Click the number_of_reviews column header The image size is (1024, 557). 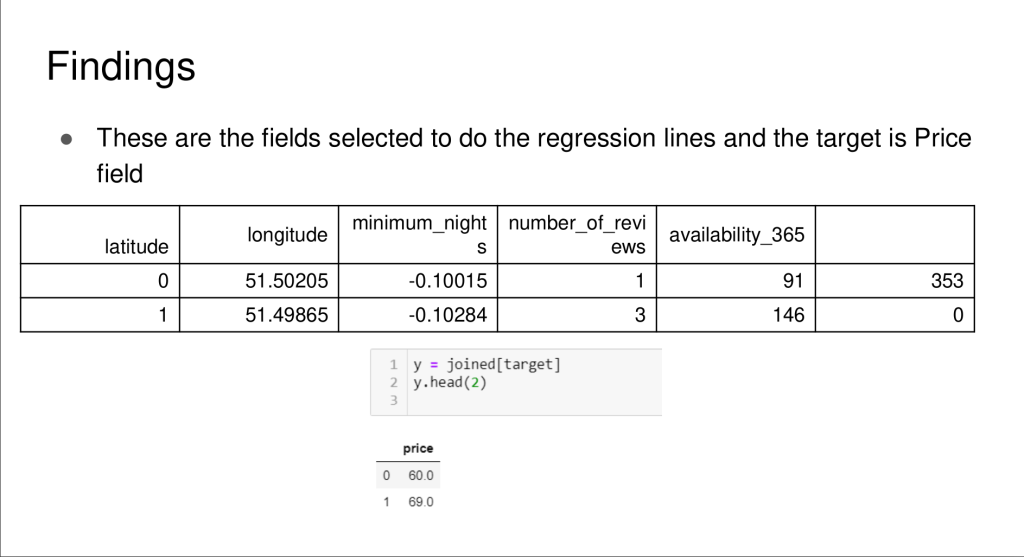(577, 234)
